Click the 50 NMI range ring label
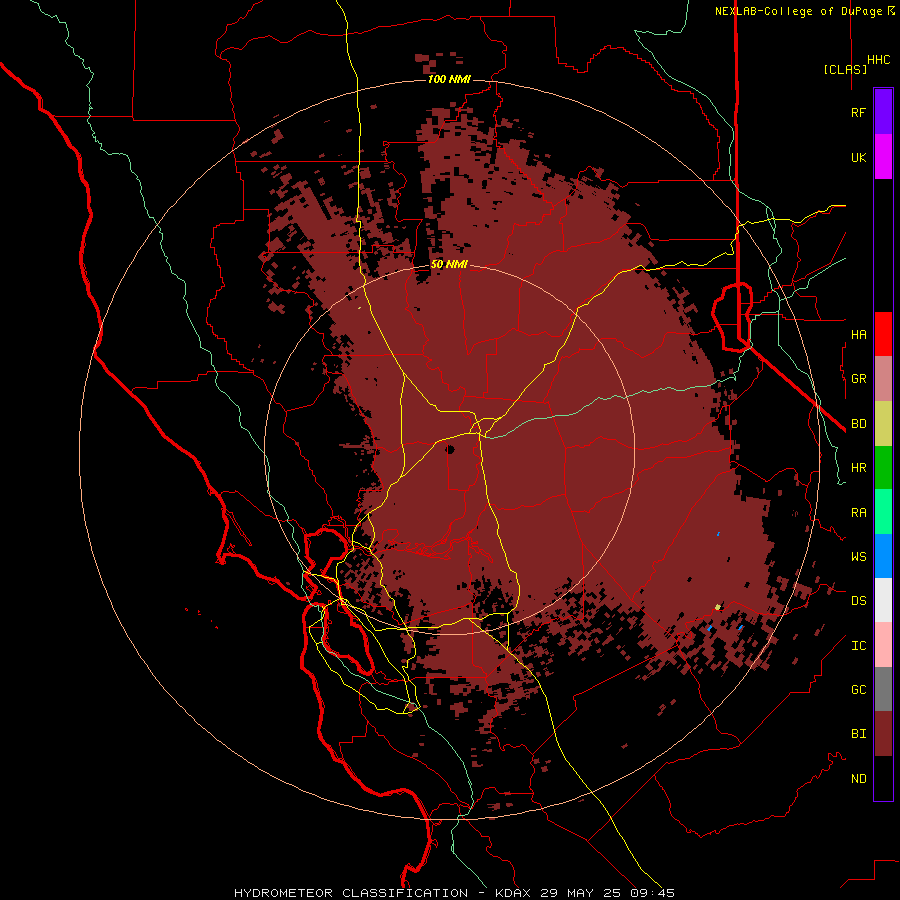This screenshot has height=900, width=900. 449,265
